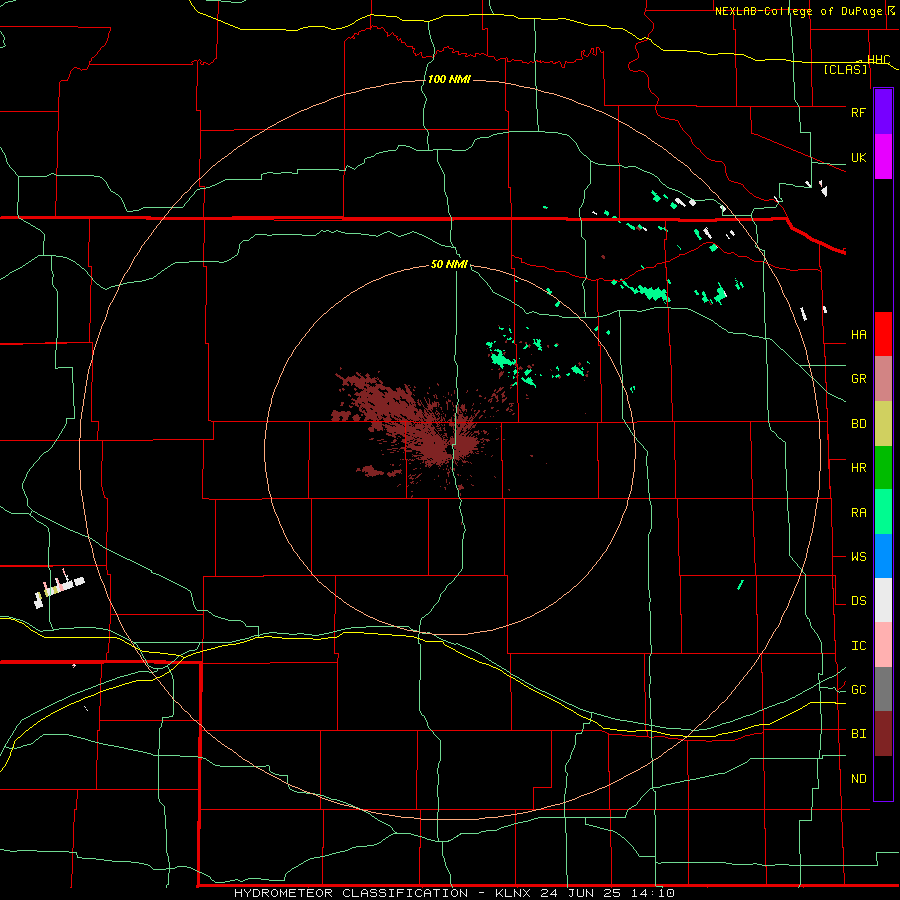Click the BD legend label
The height and width of the screenshot is (900, 900).
[x=858, y=424]
